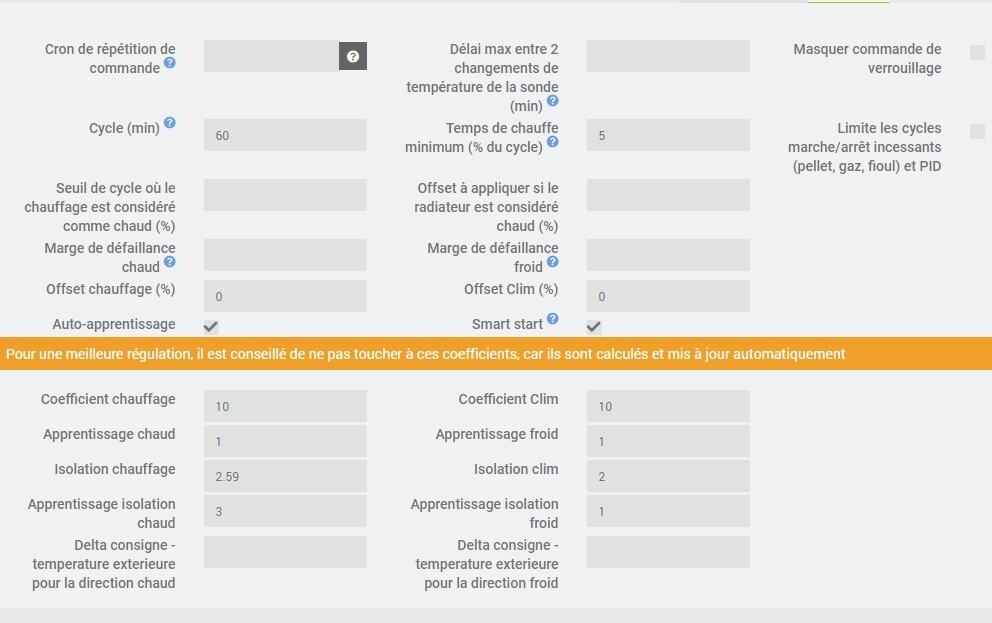Click help icon next to Cycle (min)
Screen dimensions: 992x623
tap(170, 123)
